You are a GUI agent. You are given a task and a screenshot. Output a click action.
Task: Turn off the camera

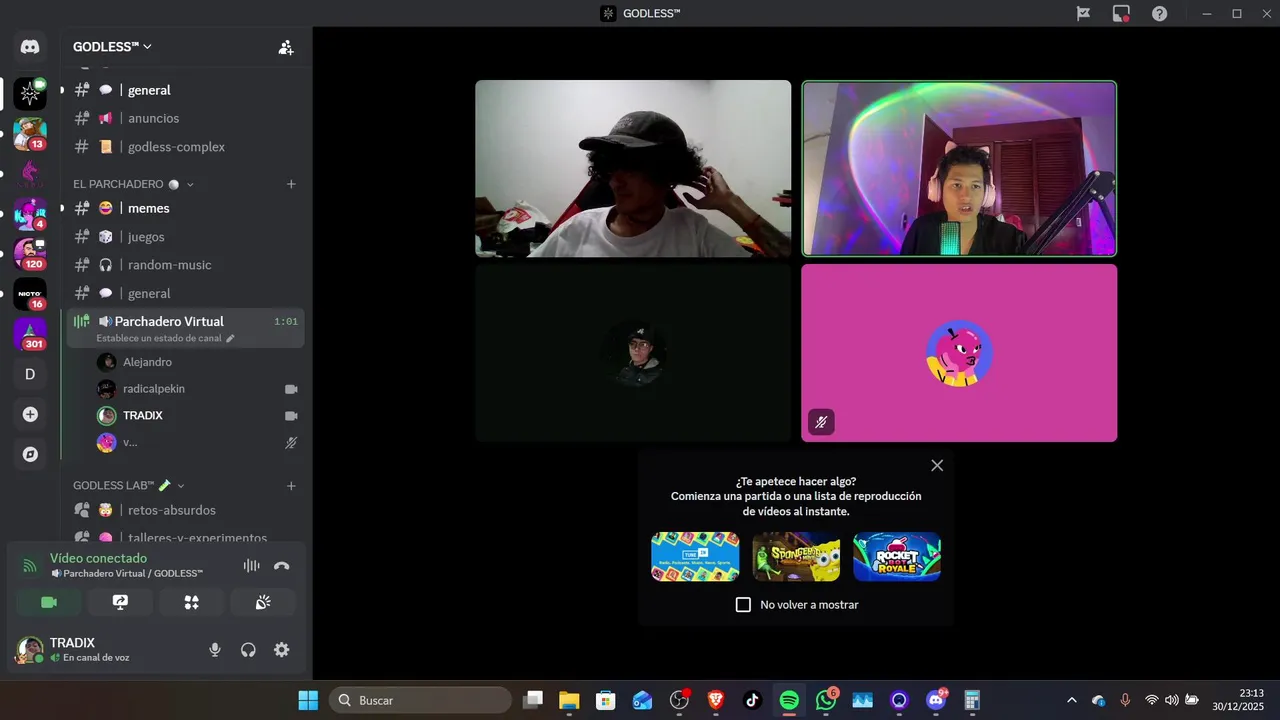coord(48,602)
